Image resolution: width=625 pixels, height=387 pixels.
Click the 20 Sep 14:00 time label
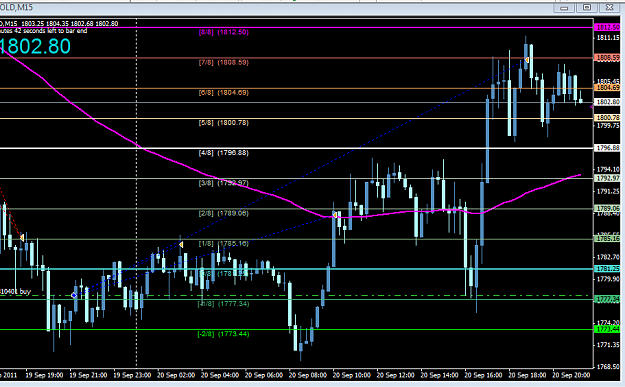click(439, 375)
